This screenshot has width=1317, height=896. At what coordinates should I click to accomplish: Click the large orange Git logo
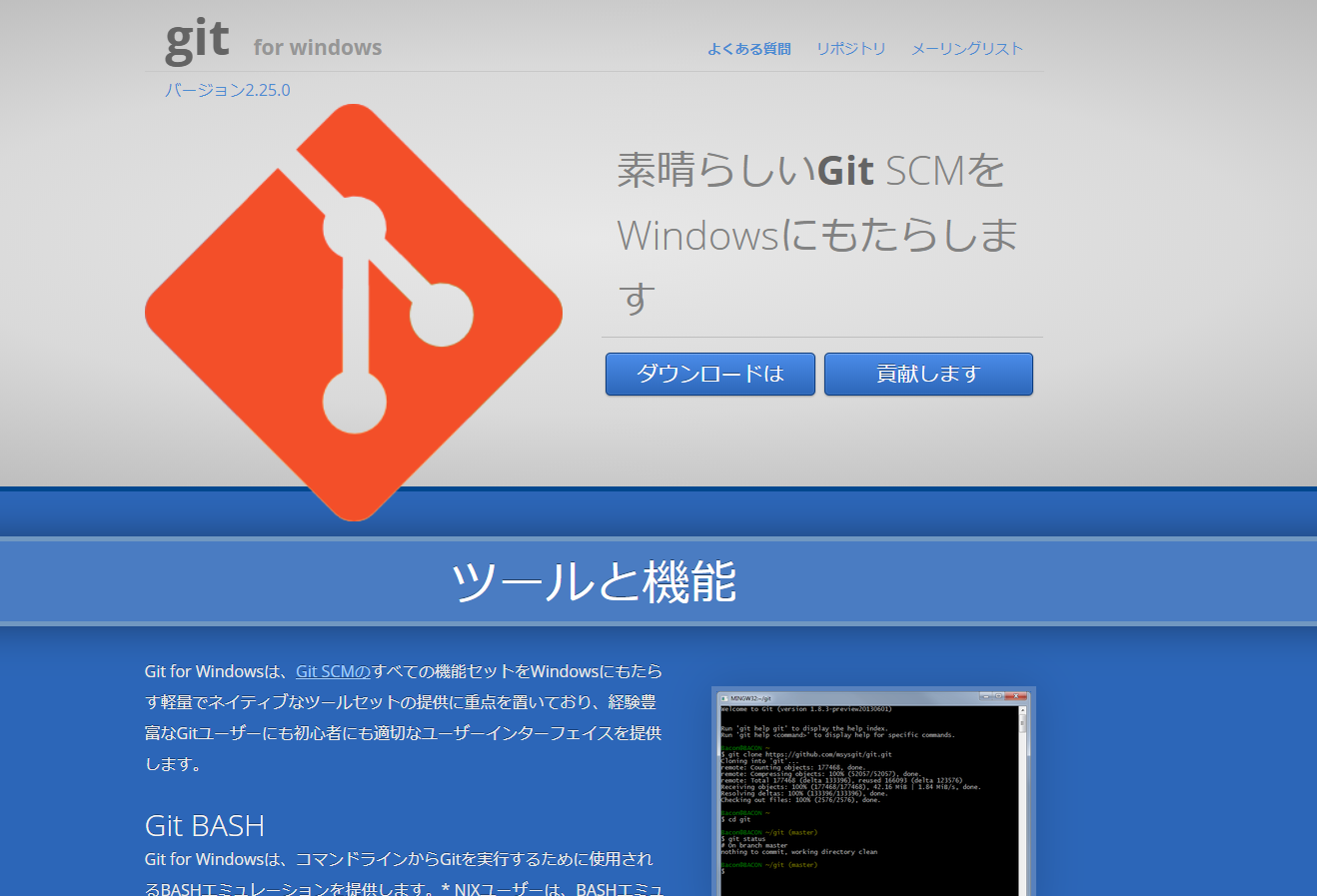[x=354, y=313]
